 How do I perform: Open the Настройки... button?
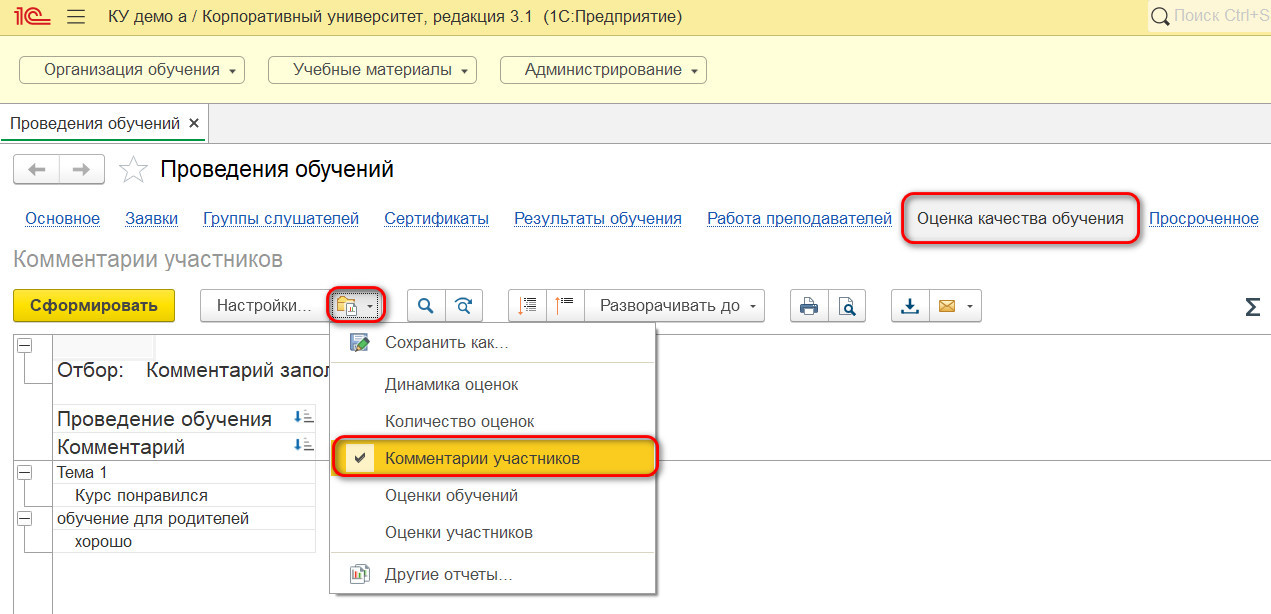(x=265, y=306)
